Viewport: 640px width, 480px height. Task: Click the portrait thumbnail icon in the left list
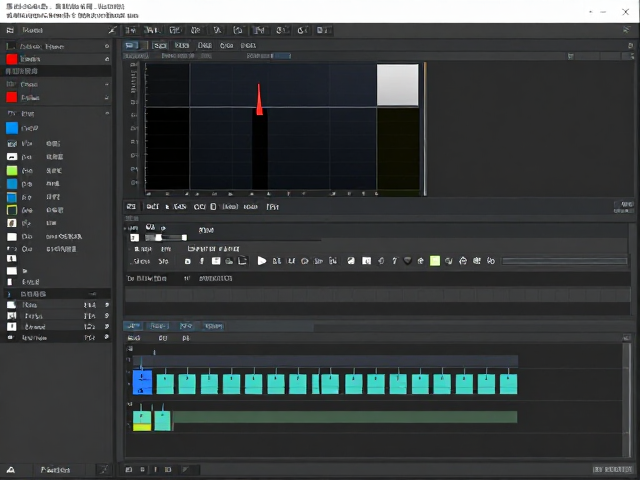pos(12,223)
